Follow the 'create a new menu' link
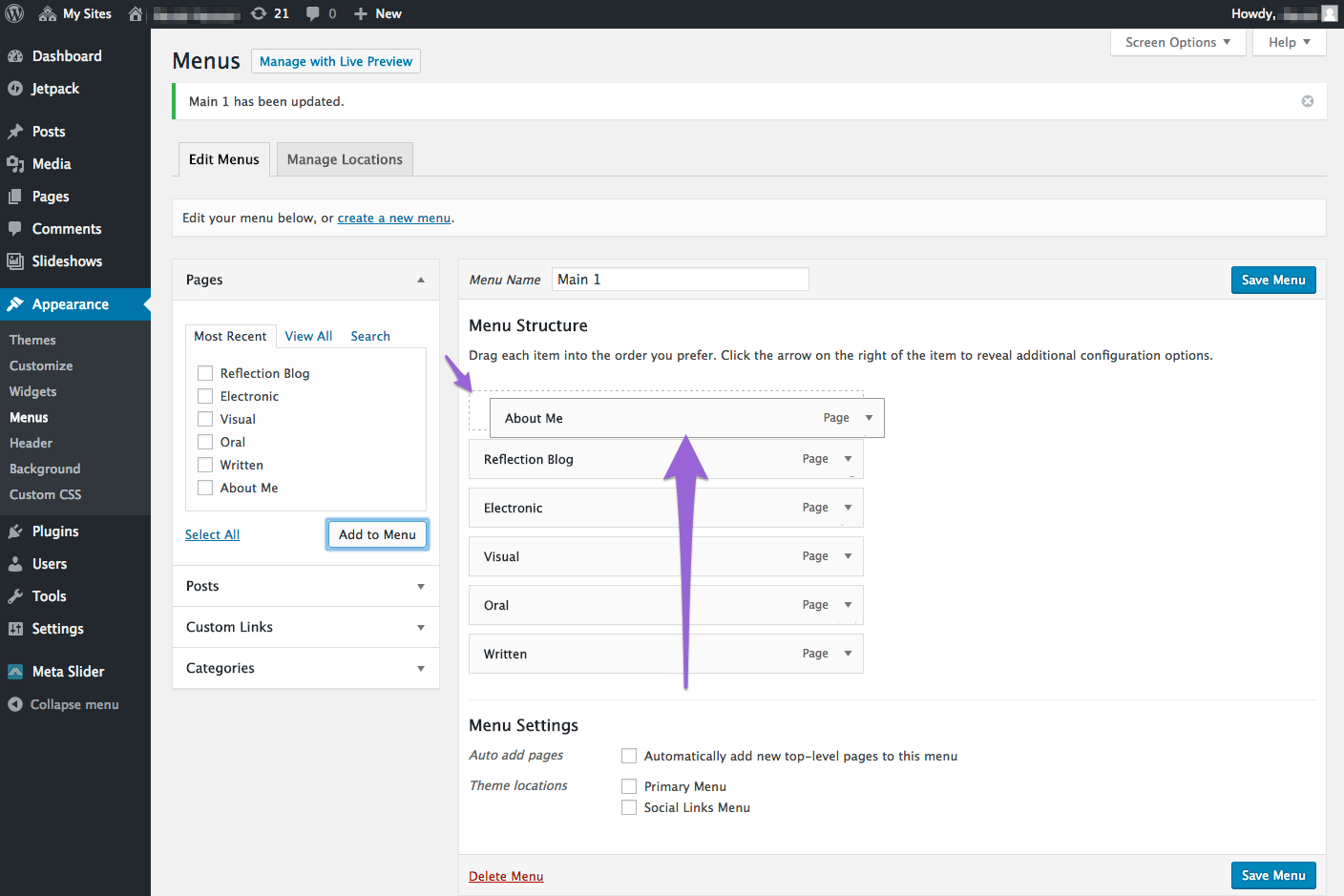The image size is (1344, 896). [x=393, y=218]
